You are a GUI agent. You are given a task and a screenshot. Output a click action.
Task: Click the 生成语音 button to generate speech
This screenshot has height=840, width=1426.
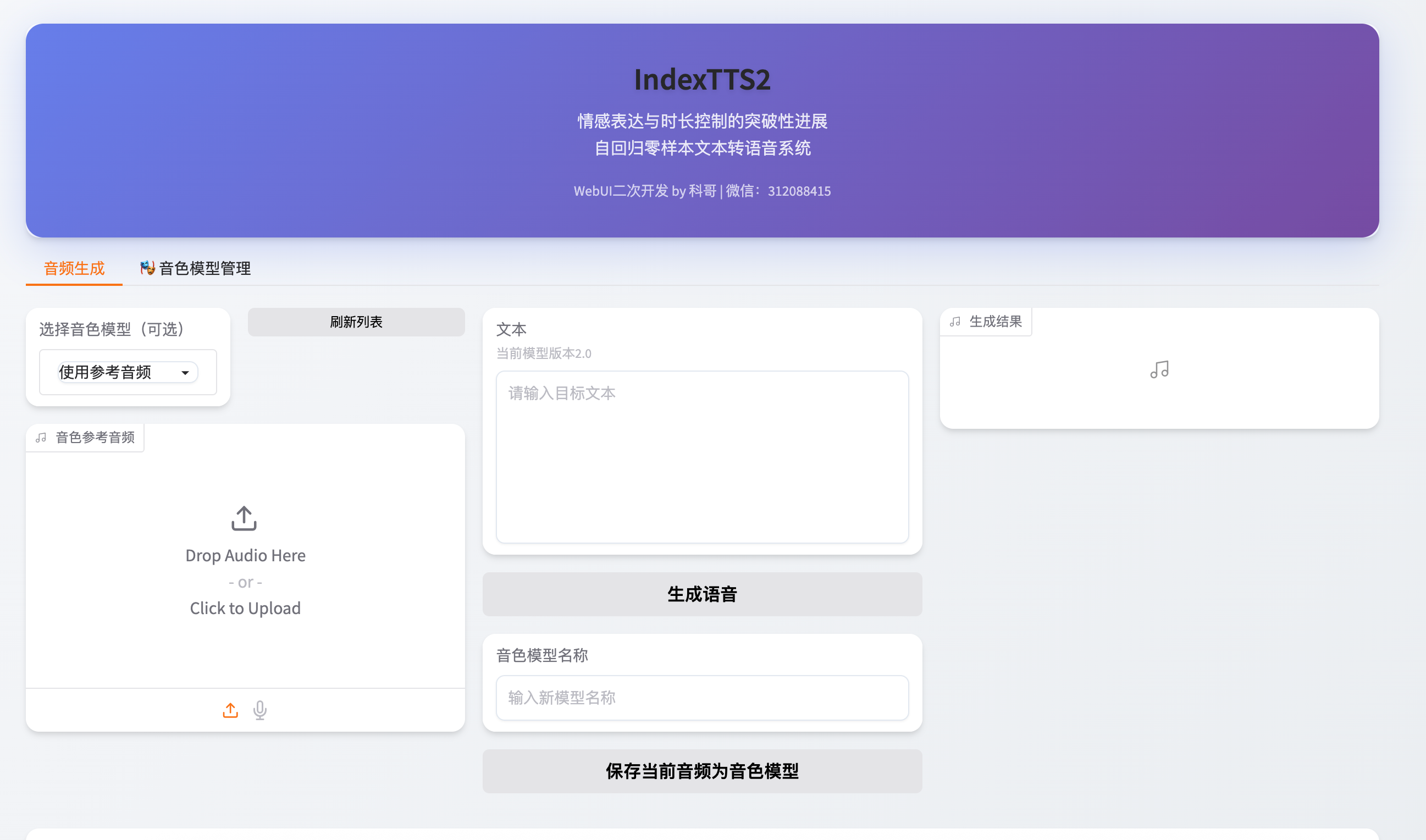pyautogui.click(x=701, y=594)
